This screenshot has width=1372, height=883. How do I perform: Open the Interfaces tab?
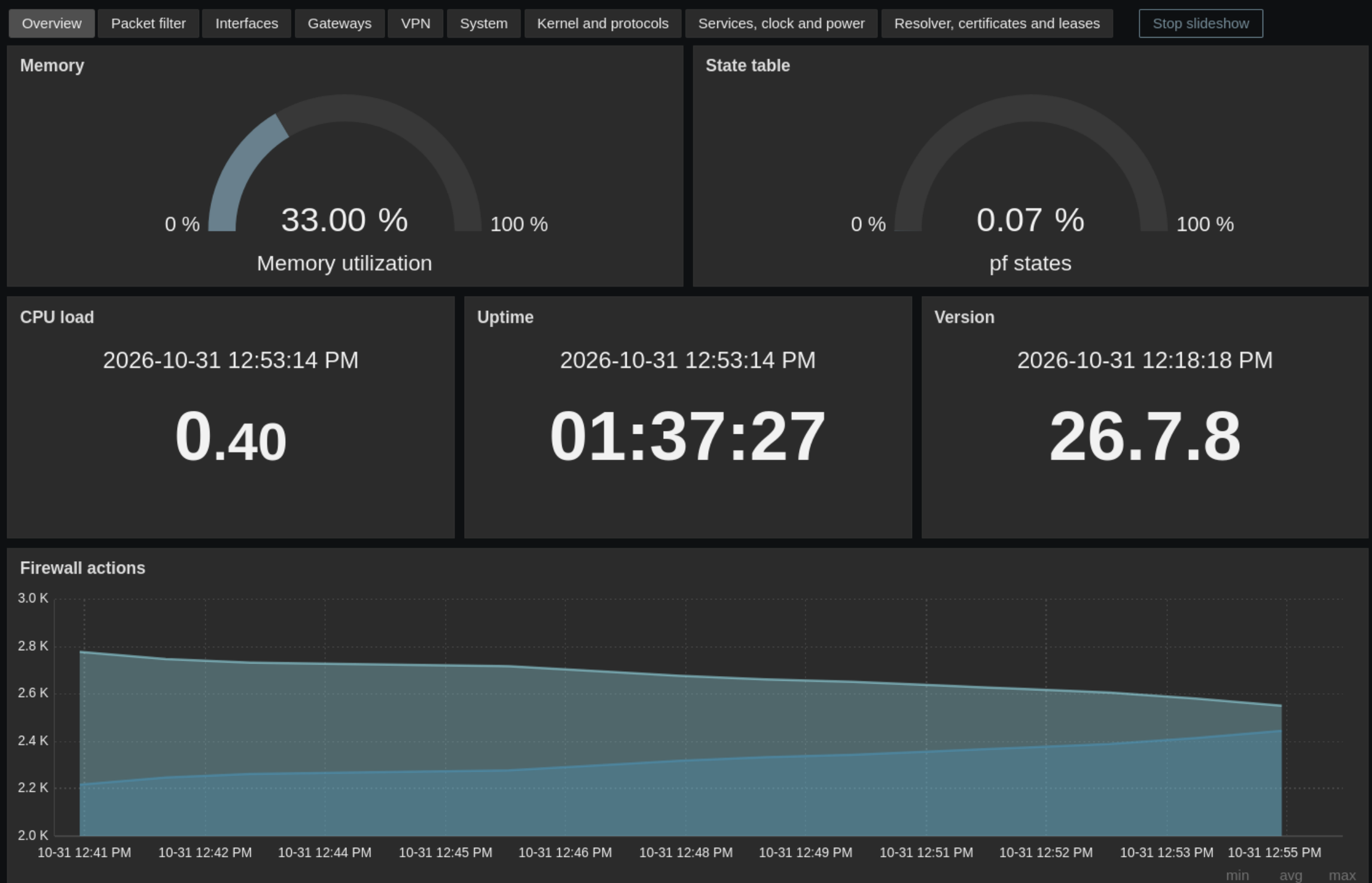click(246, 23)
